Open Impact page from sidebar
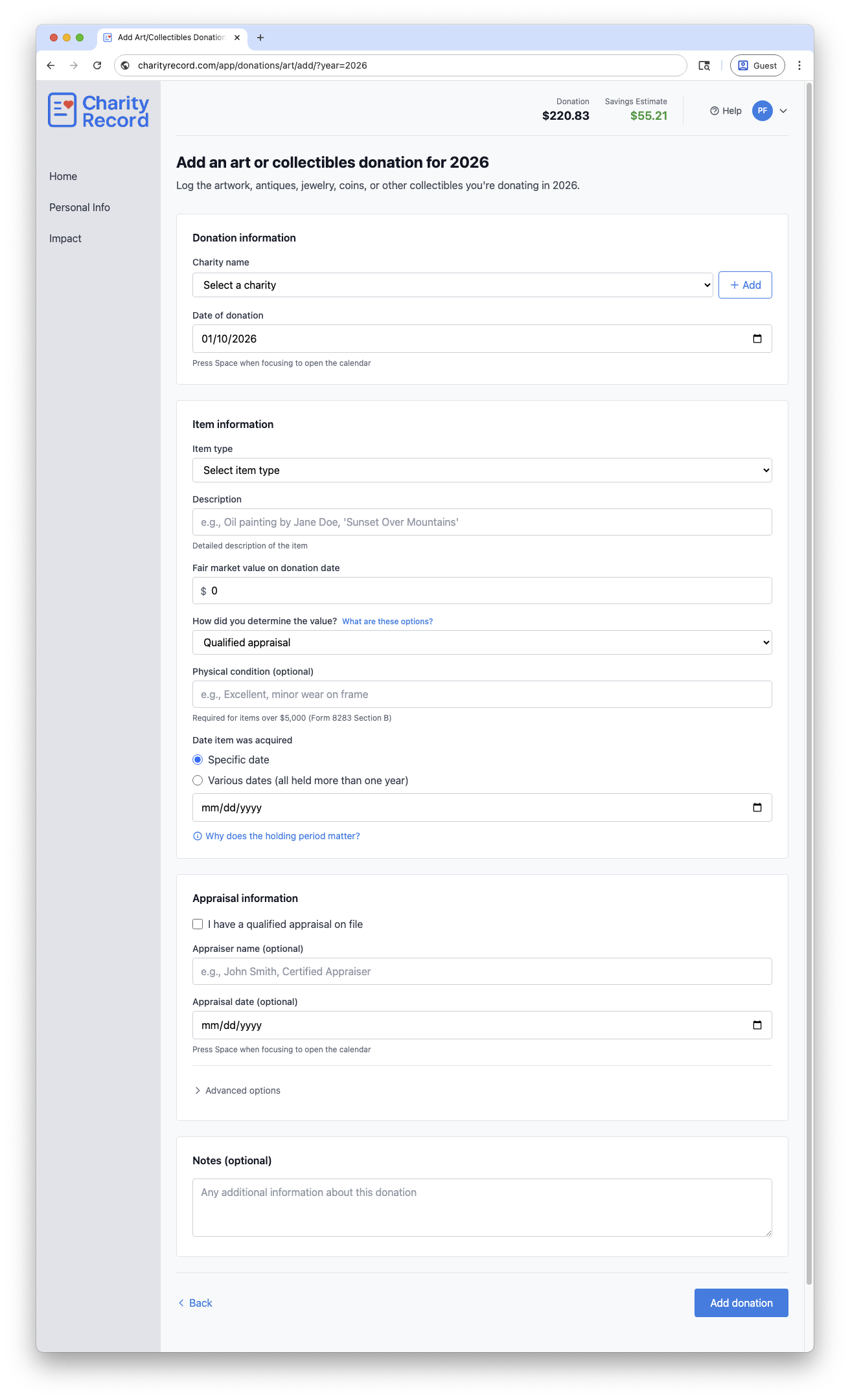Screen dimensions: 850x1400 pyautogui.click(x=65, y=238)
